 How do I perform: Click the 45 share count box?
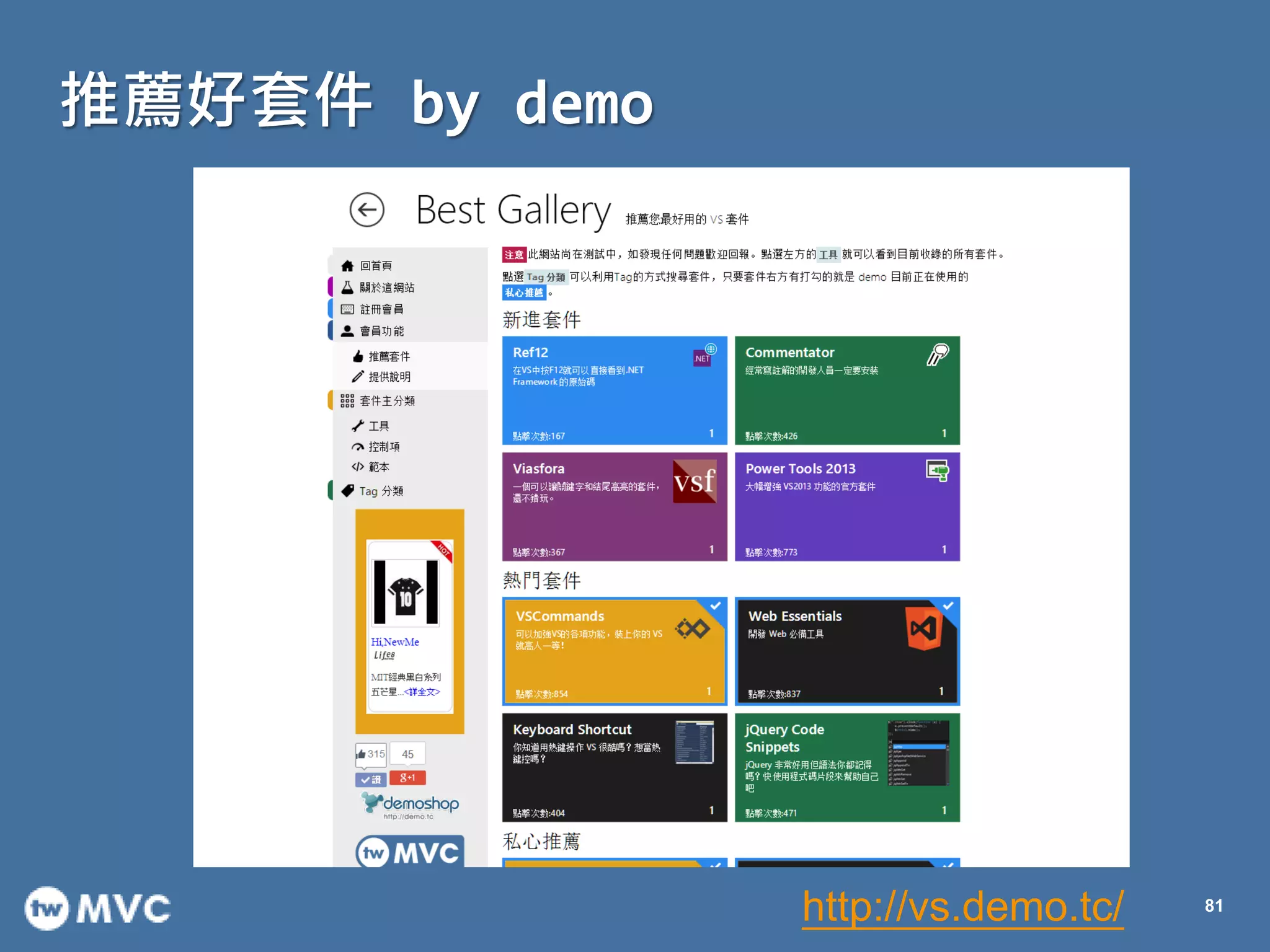pyautogui.click(x=407, y=754)
